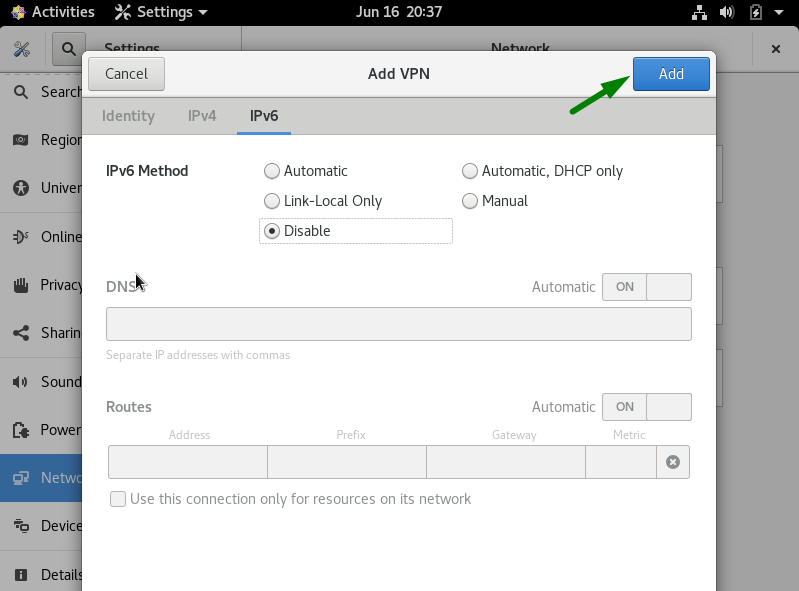Click the Activities logo icon
799x591 pixels.
[18, 12]
